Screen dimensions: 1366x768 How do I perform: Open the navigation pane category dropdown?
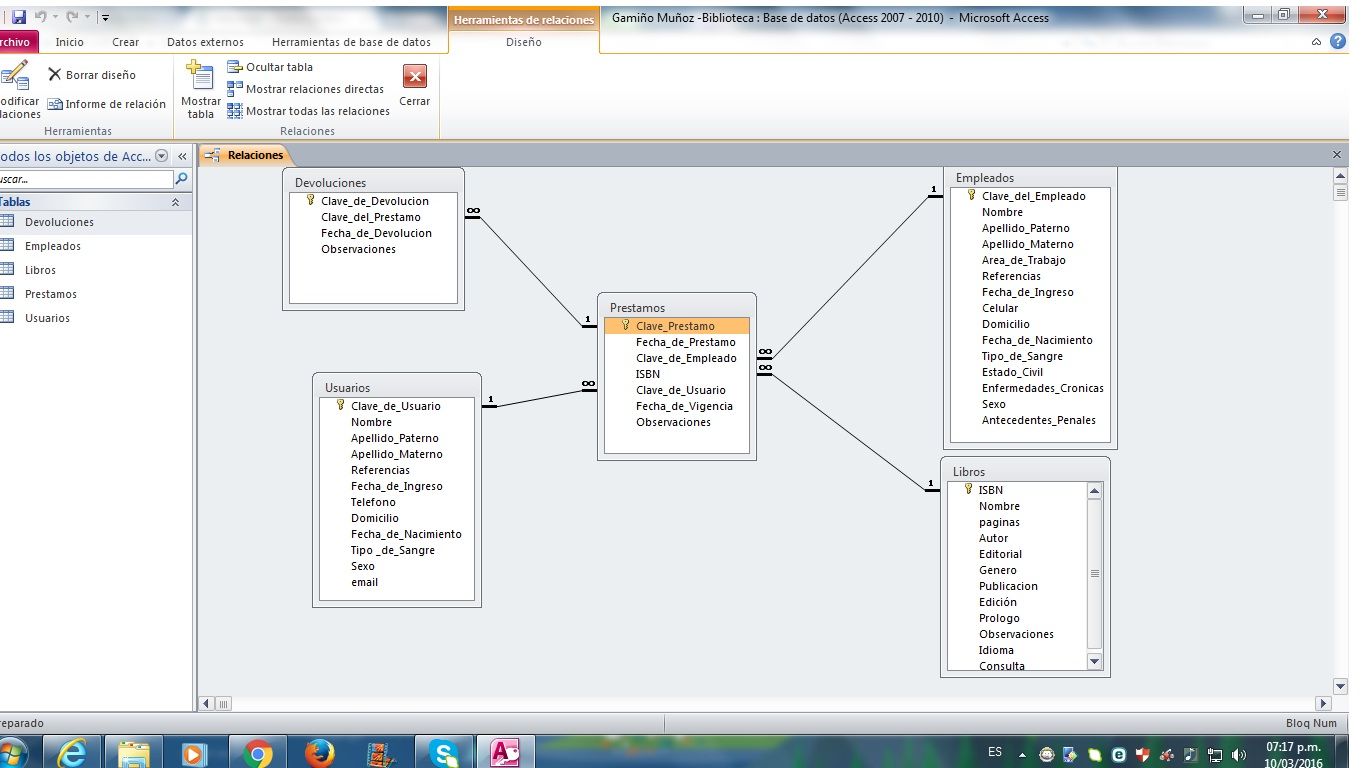coord(161,156)
